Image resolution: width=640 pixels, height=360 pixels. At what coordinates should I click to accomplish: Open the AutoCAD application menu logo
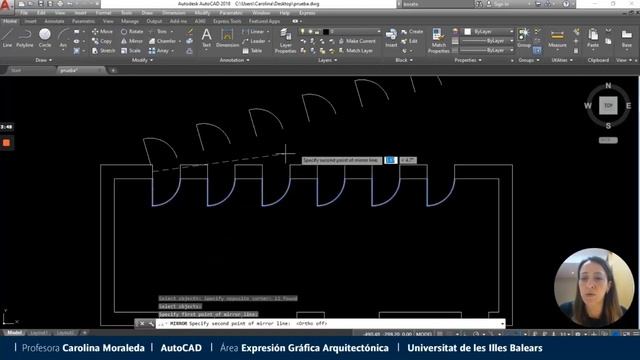[x=6, y=5]
